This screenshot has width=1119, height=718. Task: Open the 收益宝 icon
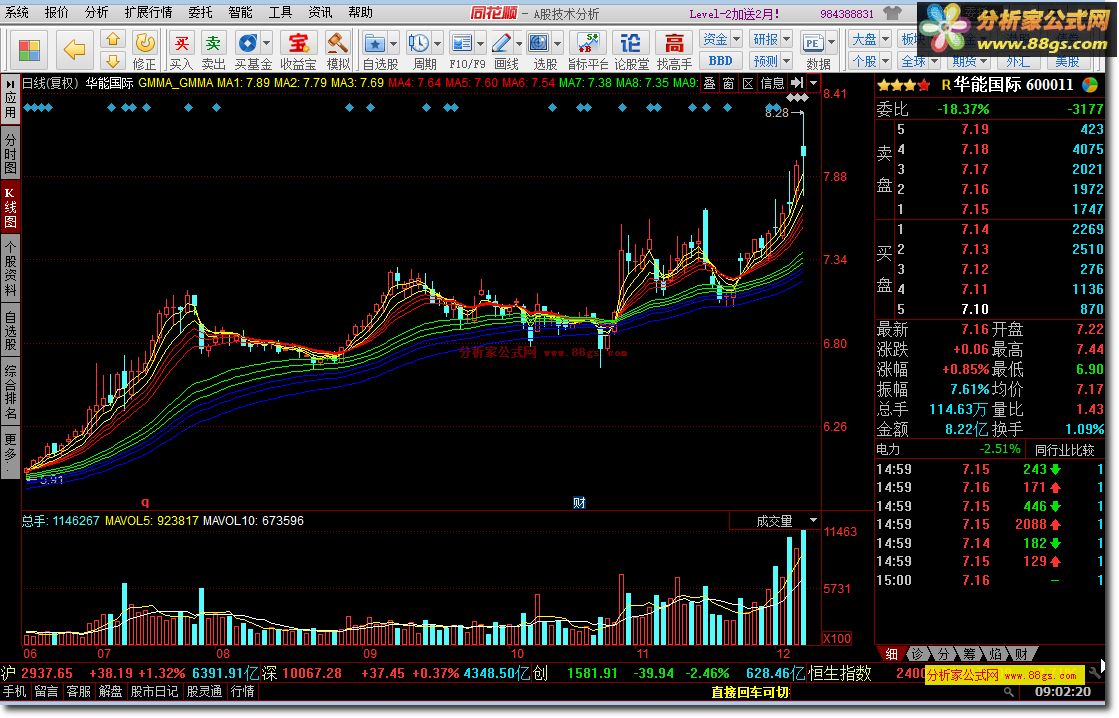(x=298, y=44)
